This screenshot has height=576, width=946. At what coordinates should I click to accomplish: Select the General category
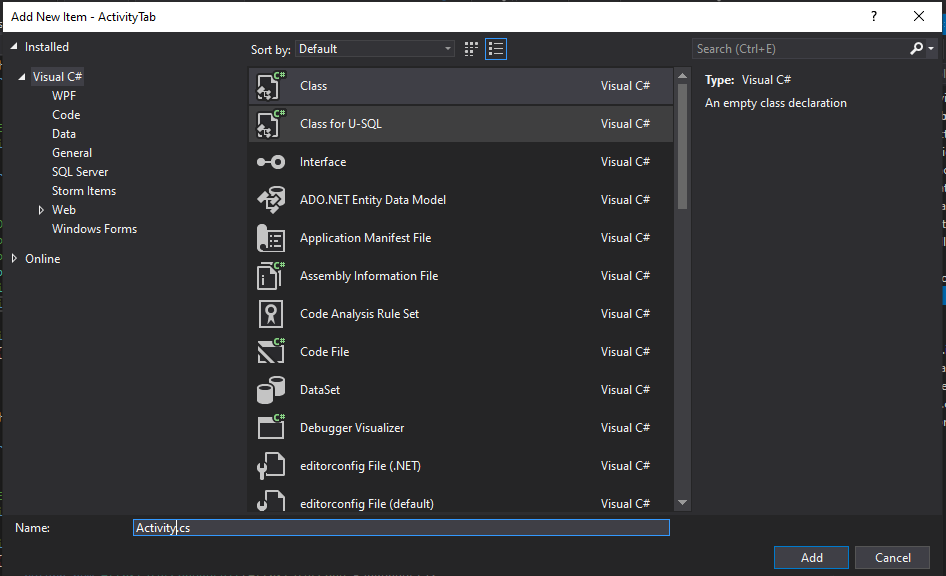[x=72, y=153]
